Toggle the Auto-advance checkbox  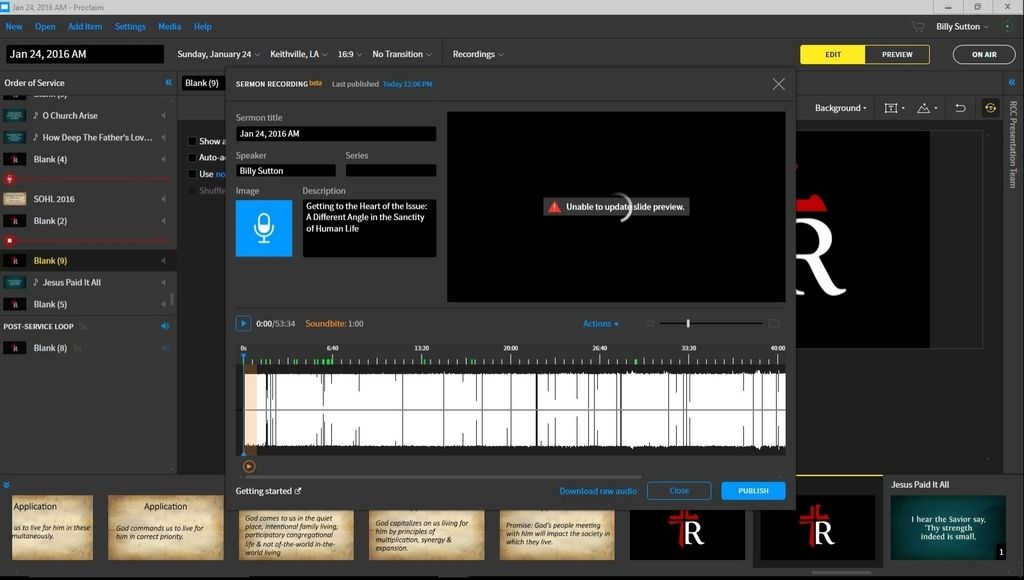192,157
